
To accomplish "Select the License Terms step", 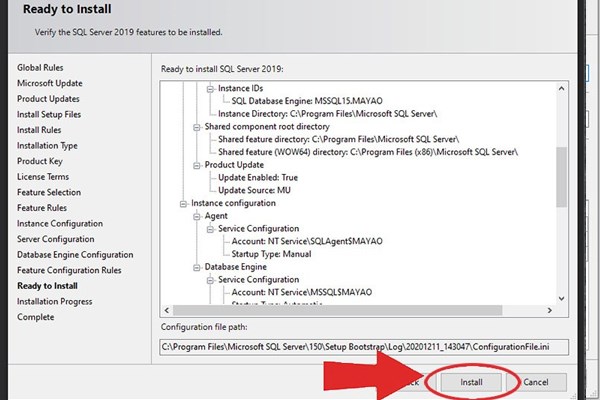I will click(x=43, y=177).
